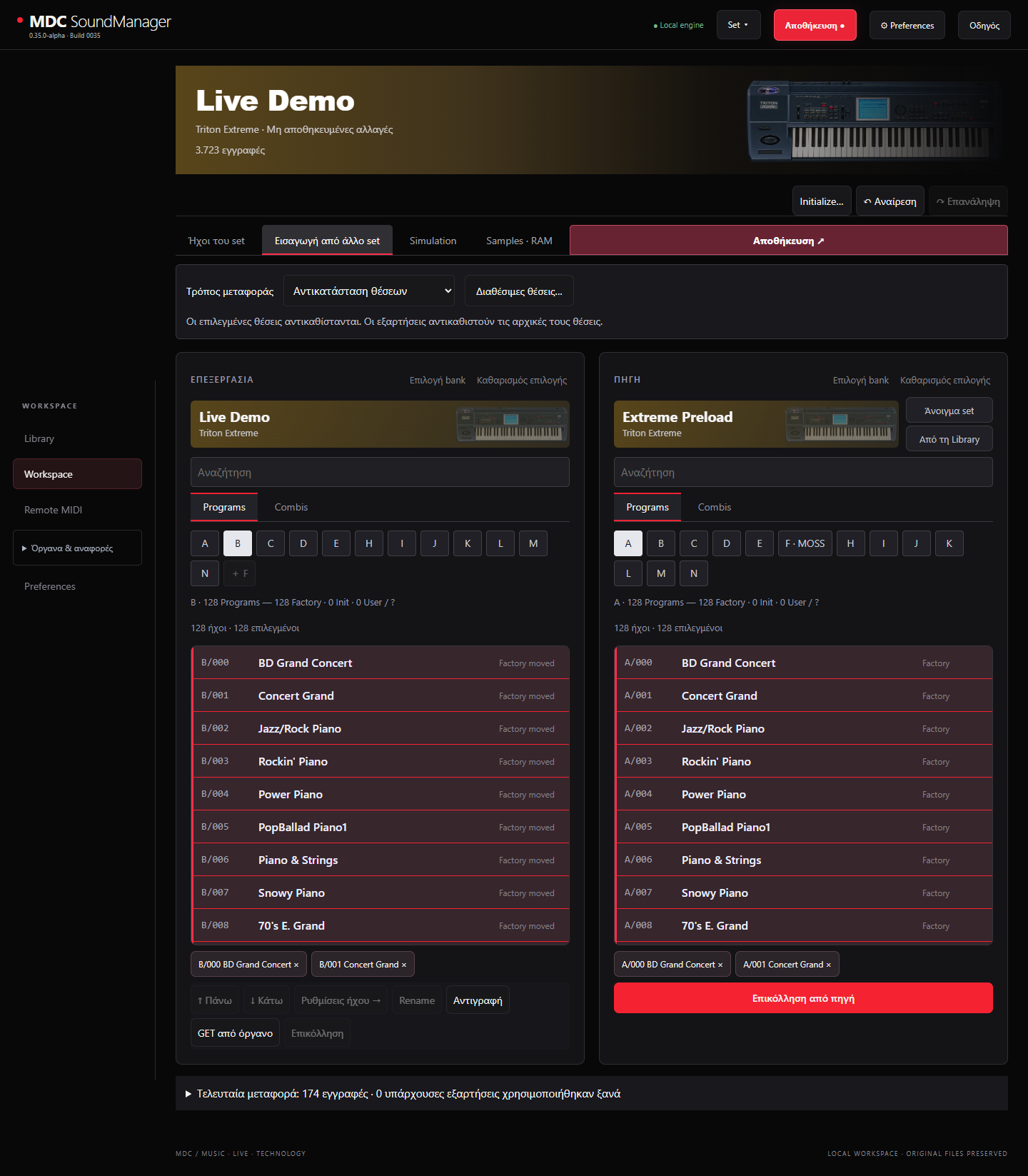The height and width of the screenshot is (1176, 1028).
Task: Click the red Επικόλληση από πηγή button
Action: click(x=803, y=998)
